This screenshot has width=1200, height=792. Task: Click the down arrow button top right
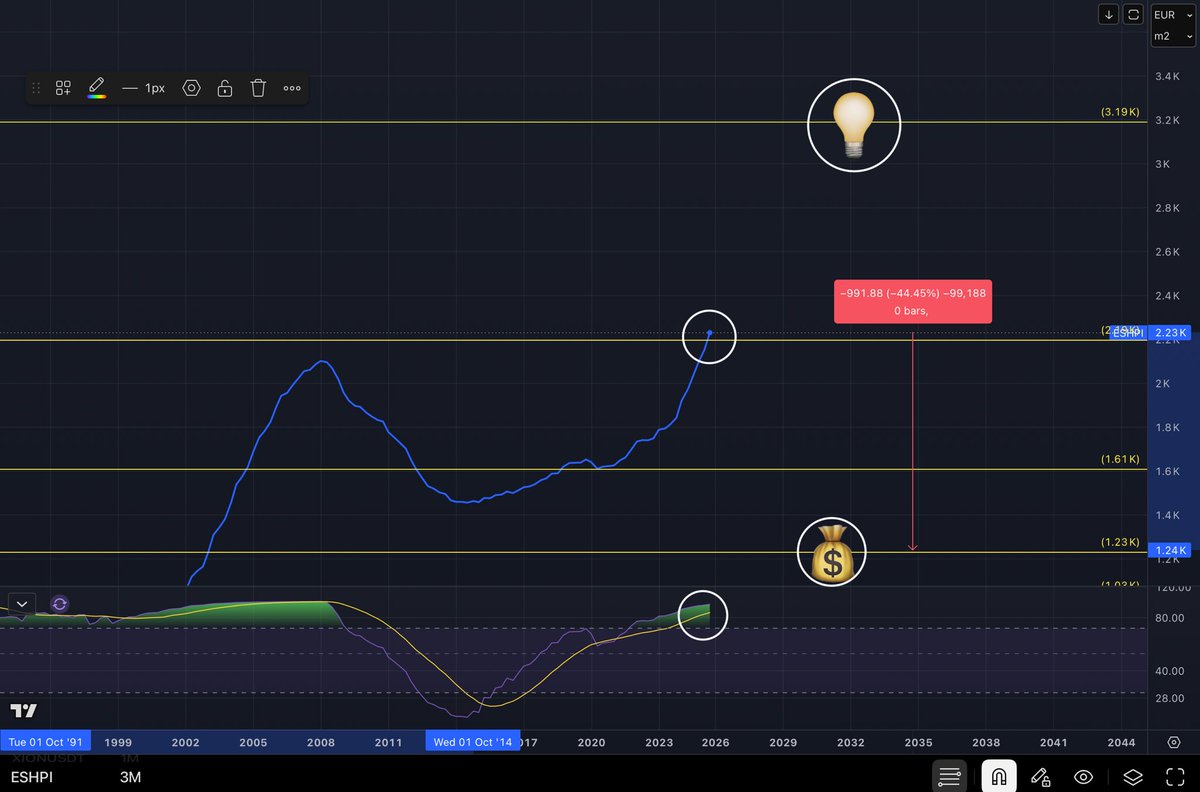(x=1108, y=14)
